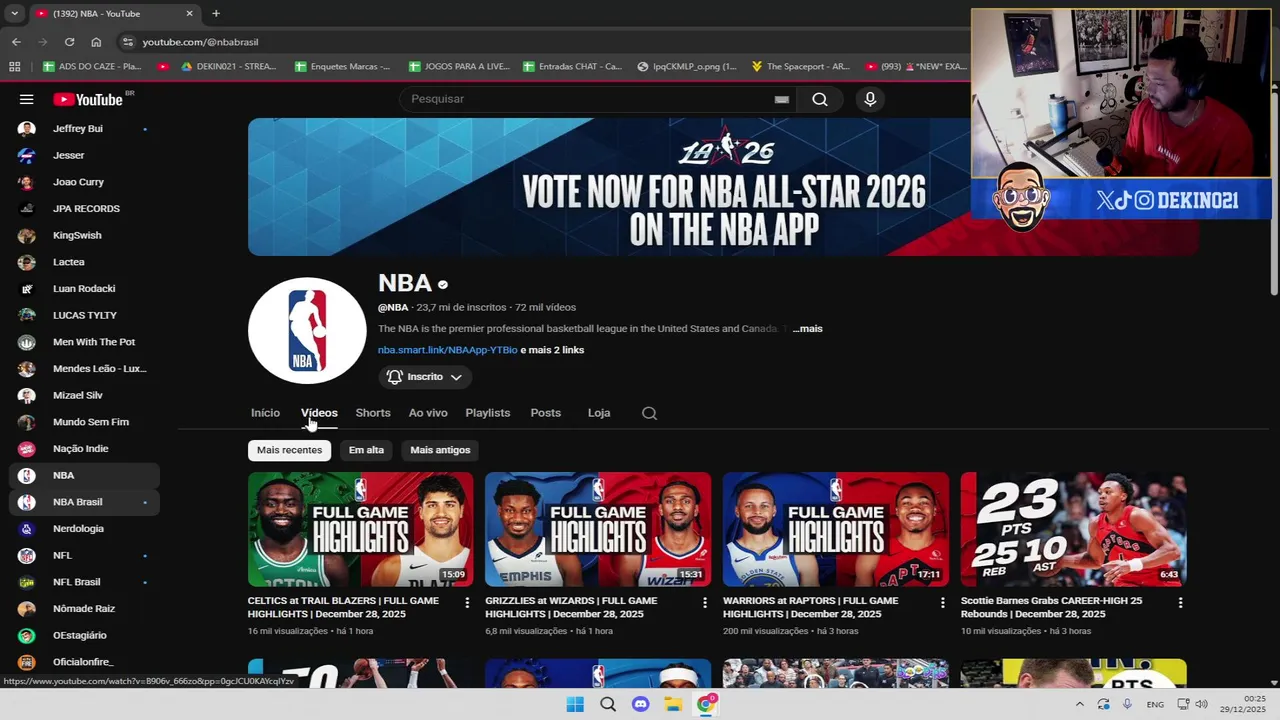Select the Mais recentes filter chip
The width and height of the screenshot is (1280, 720).
click(x=289, y=450)
